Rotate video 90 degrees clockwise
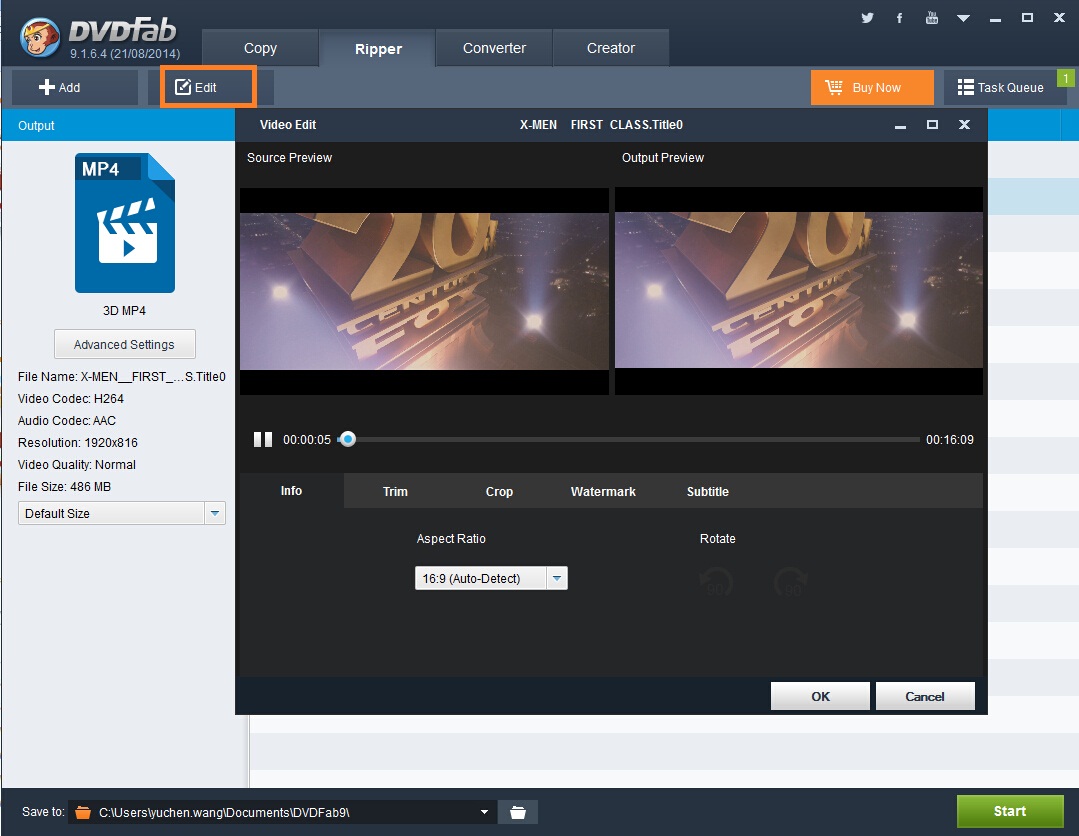This screenshot has height=836, width=1079. [791, 583]
